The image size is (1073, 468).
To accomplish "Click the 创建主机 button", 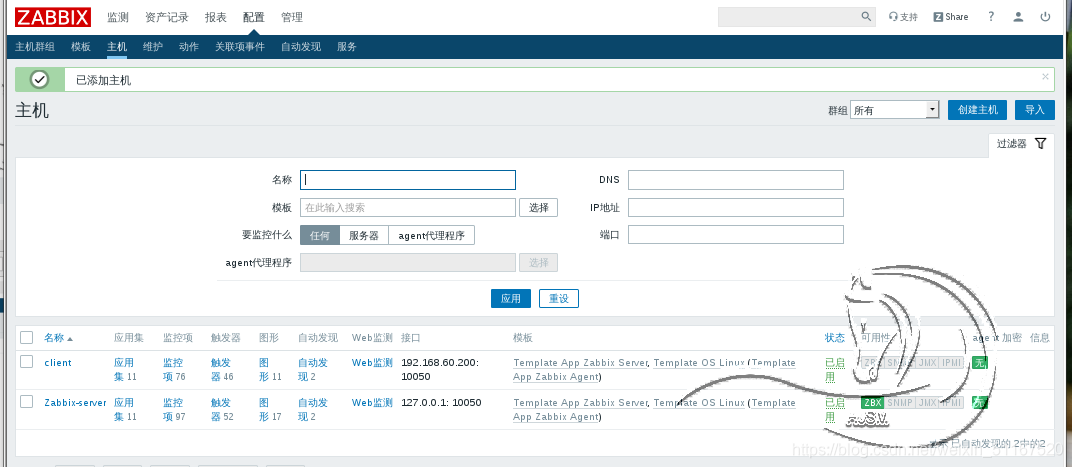I will tap(977, 109).
